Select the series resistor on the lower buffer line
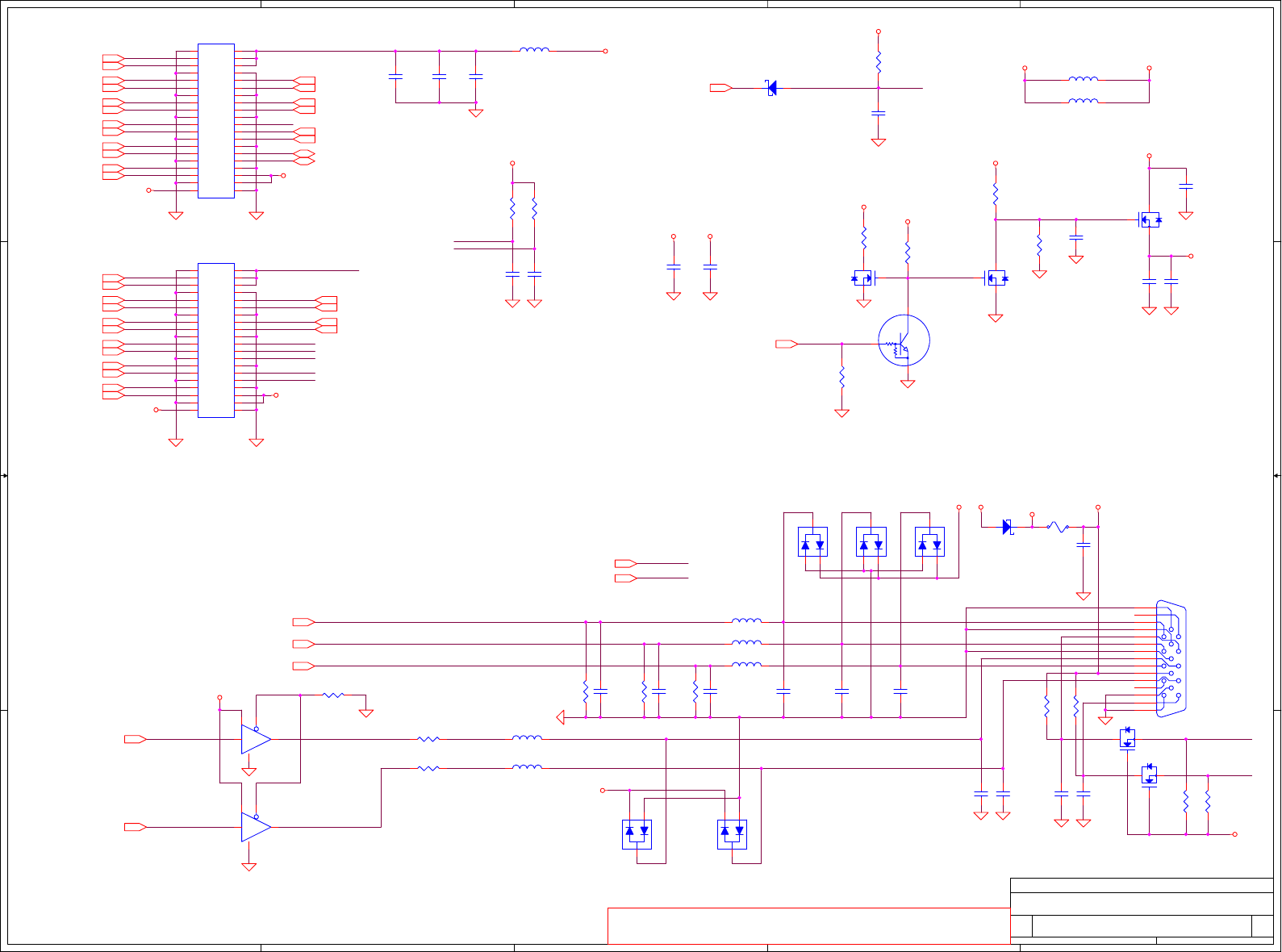 pos(428,768)
